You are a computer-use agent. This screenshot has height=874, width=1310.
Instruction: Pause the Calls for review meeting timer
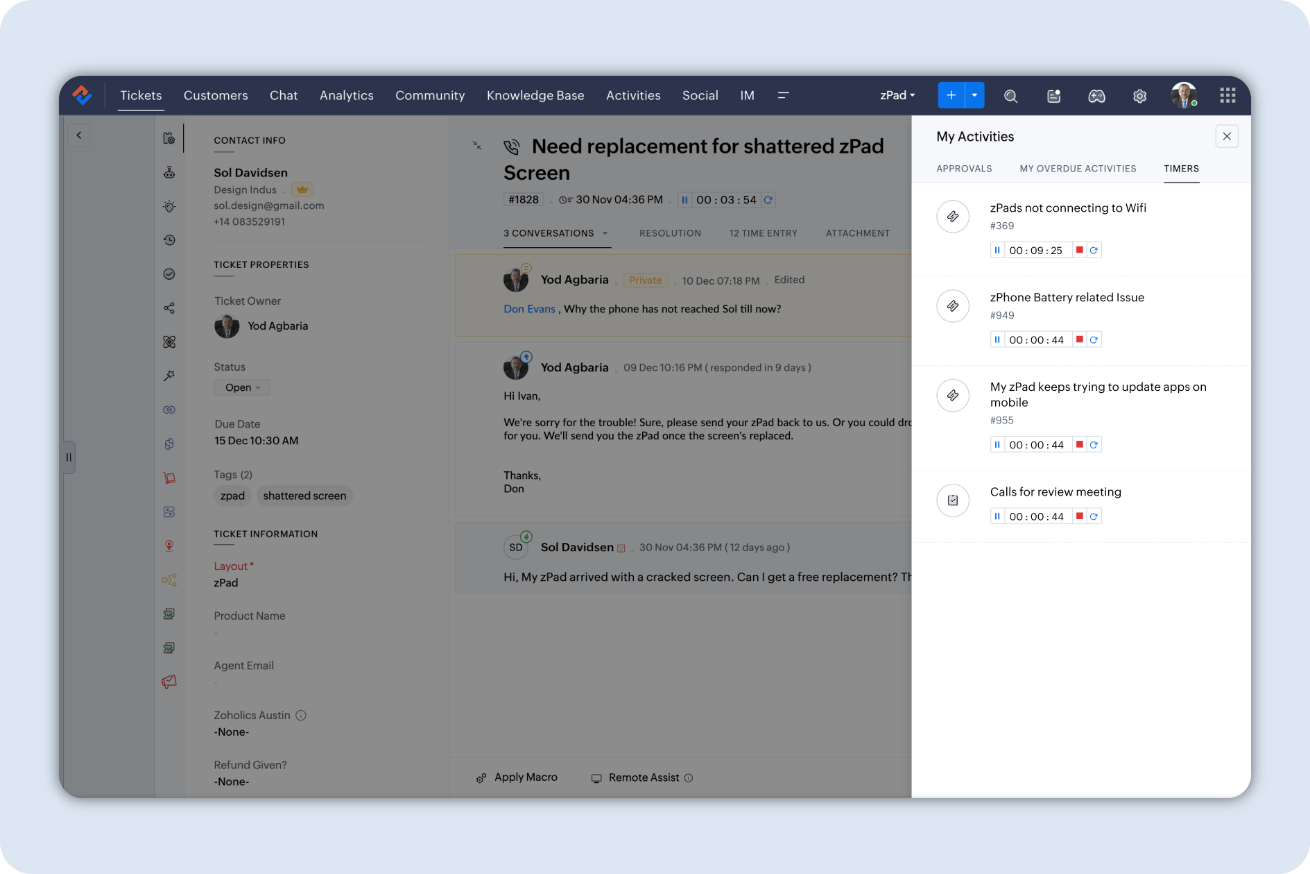pyautogui.click(x=997, y=517)
